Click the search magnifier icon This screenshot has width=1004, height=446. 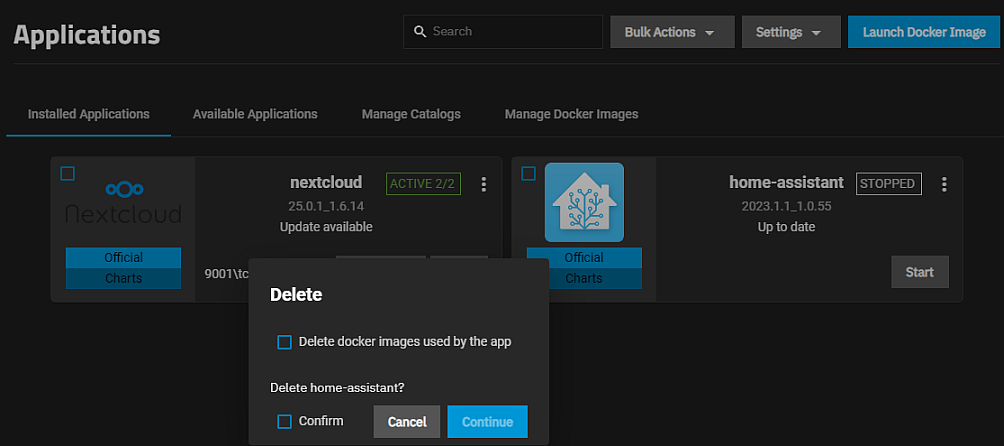coord(420,31)
